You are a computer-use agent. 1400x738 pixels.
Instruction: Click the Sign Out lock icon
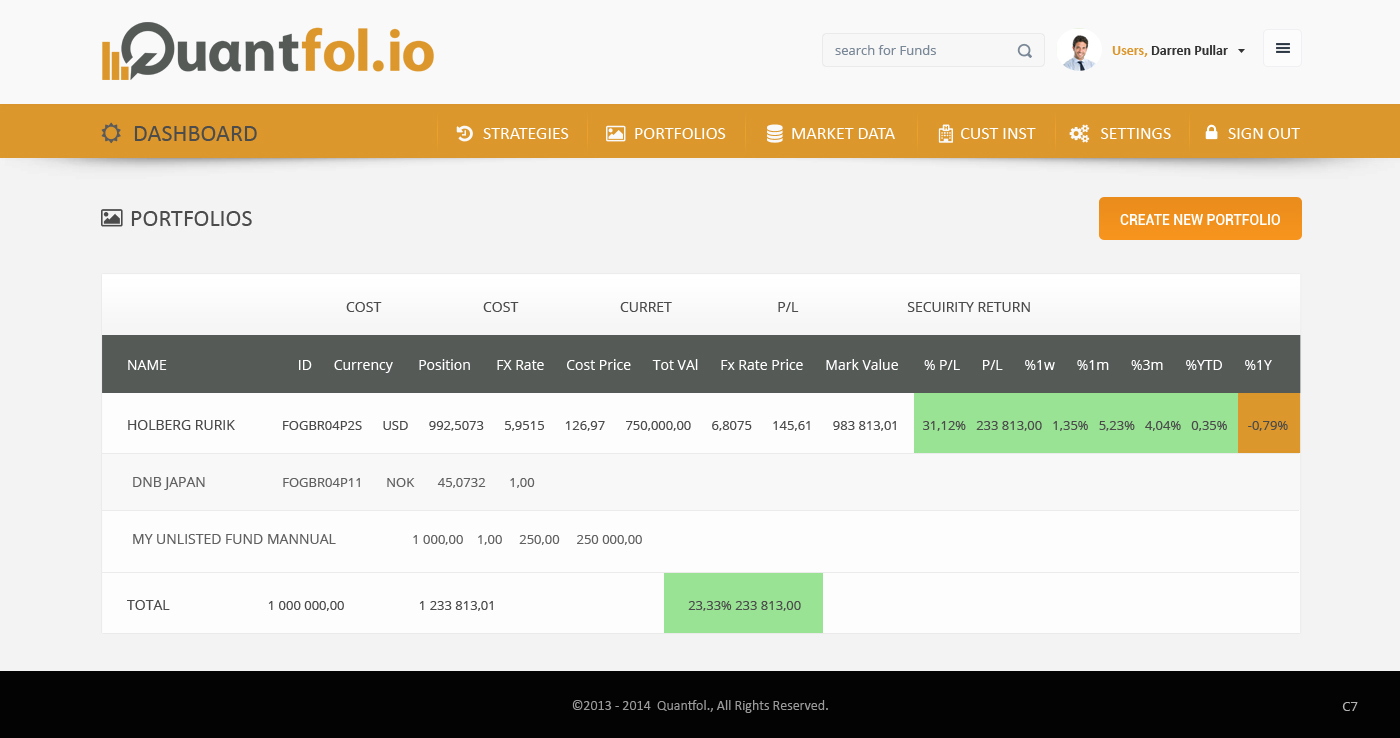click(x=1211, y=132)
